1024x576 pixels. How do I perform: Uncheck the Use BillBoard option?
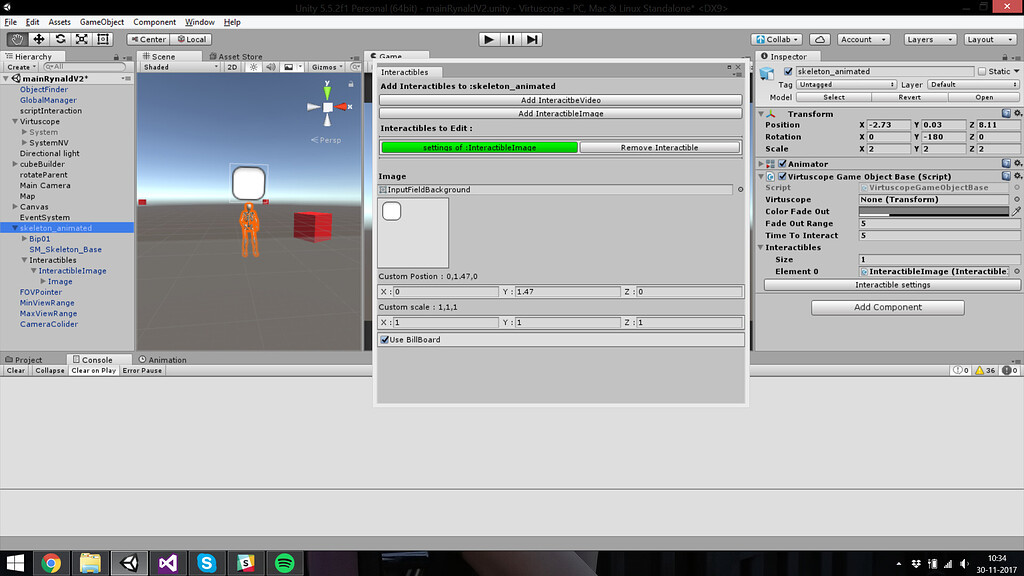click(385, 339)
